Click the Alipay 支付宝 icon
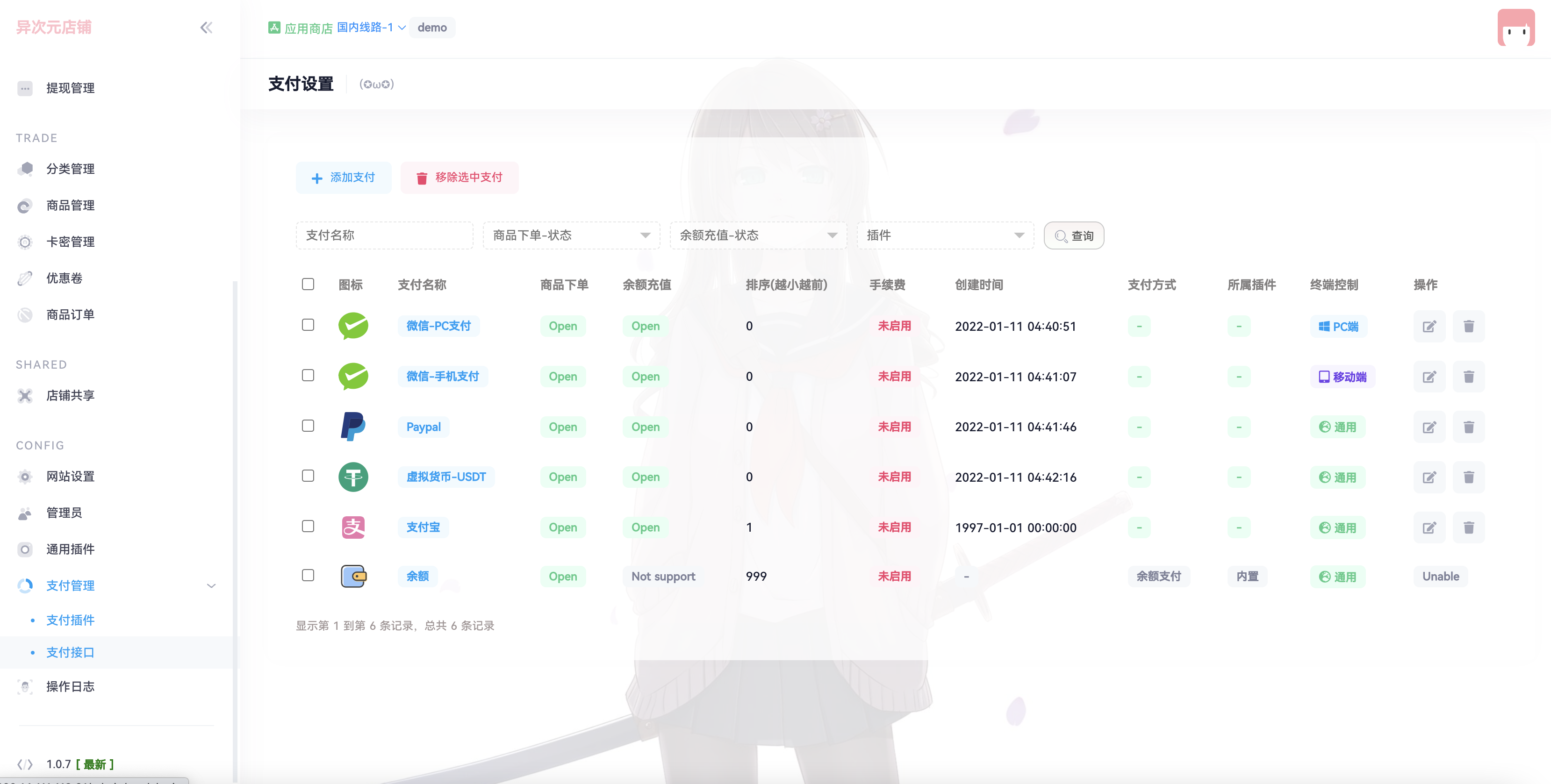 coord(353,527)
